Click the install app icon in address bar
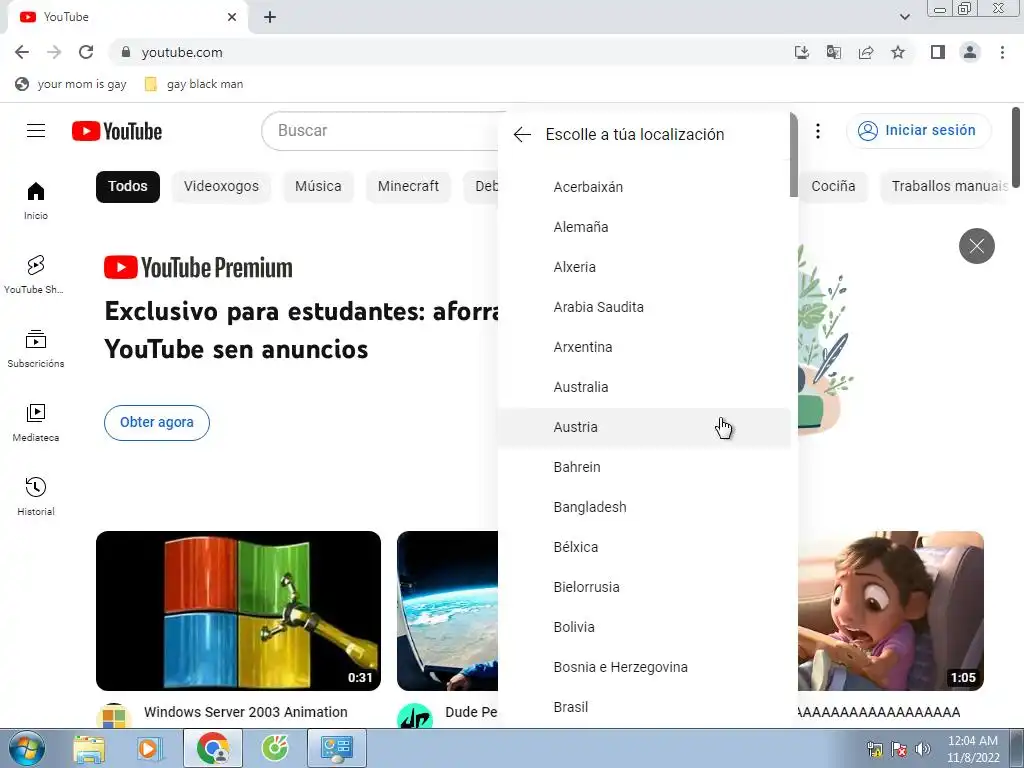1024x768 pixels. [x=801, y=52]
